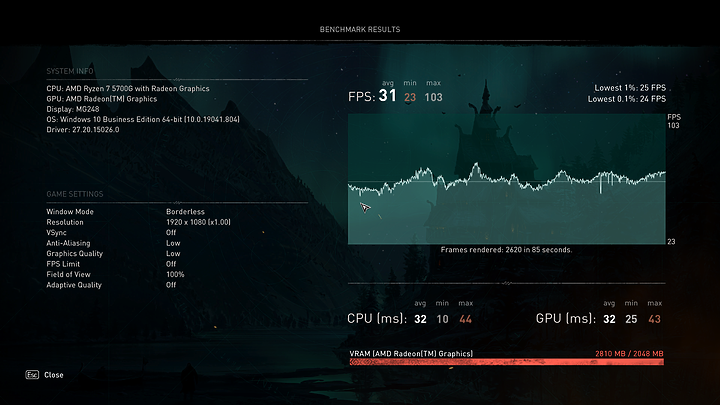
Task: Click the Graphics Quality row label
Action: coord(74,253)
